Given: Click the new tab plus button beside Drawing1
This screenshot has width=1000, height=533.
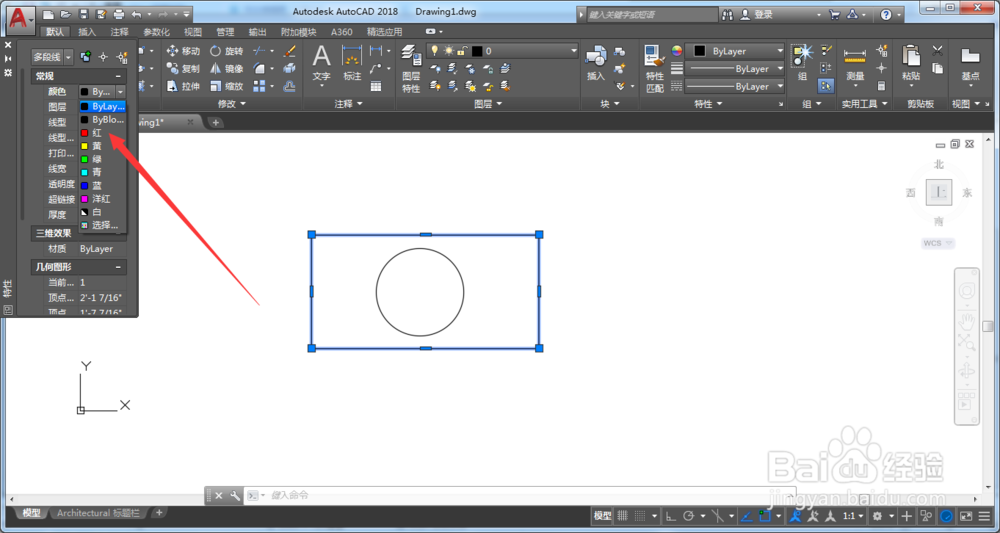Looking at the screenshot, I should point(216,122).
